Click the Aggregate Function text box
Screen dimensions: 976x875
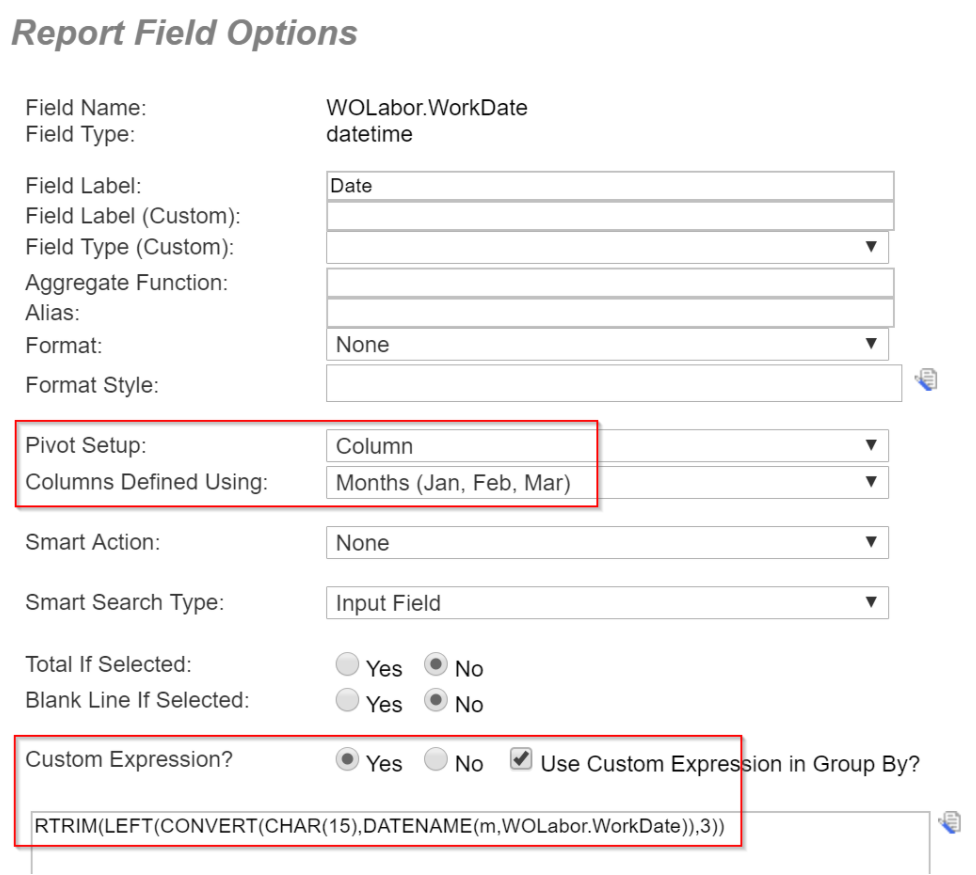click(610, 283)
